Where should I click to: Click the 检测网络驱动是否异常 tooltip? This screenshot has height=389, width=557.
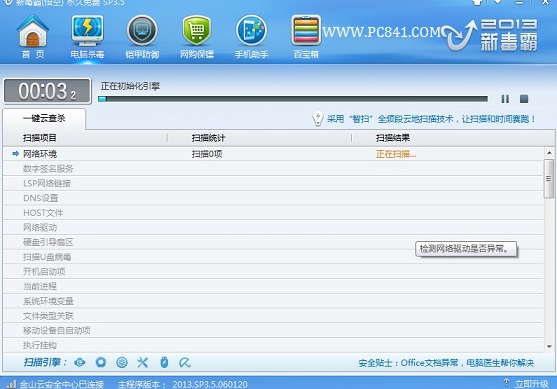coord(466,249)
